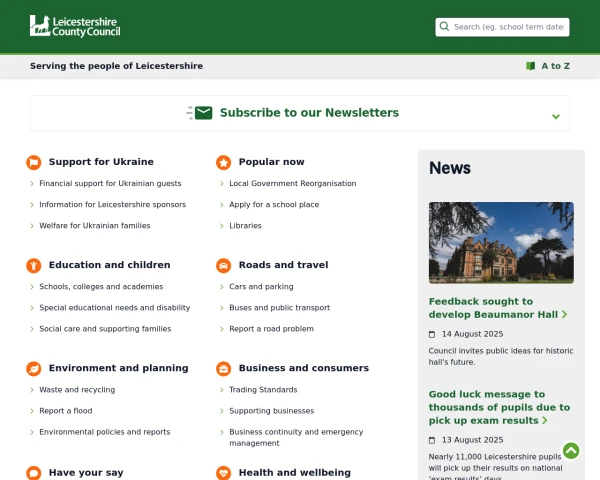Go to Apply for a school place

[274, 204]
